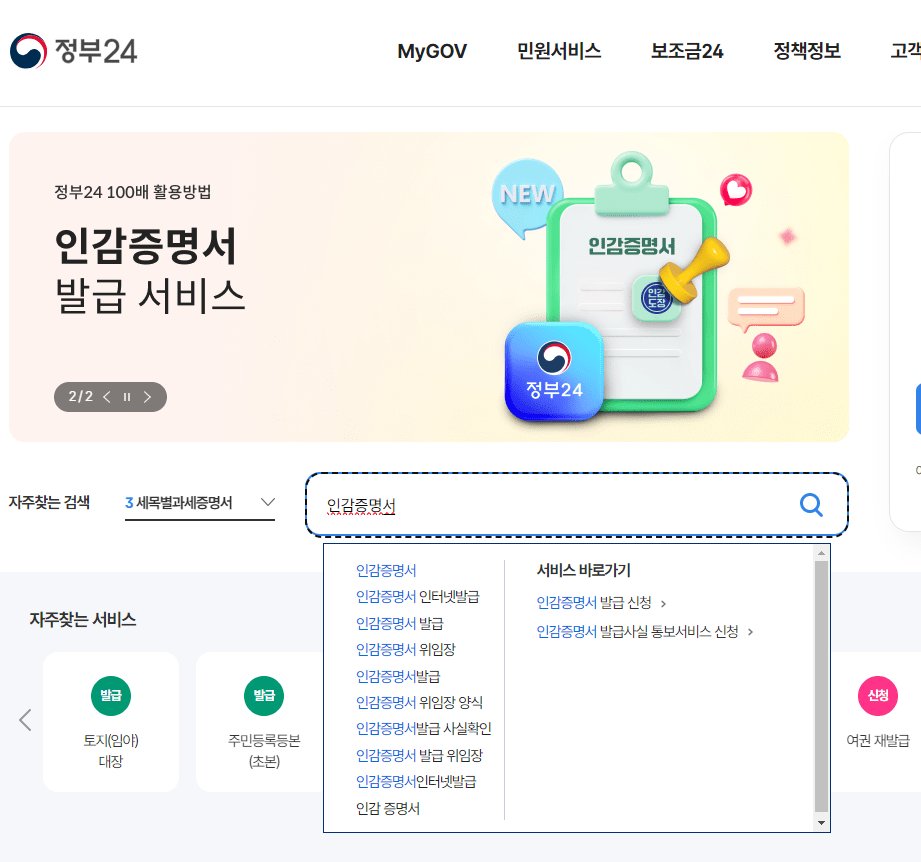
Task: Click the 정부24 logo
Action: pos(73,51)
